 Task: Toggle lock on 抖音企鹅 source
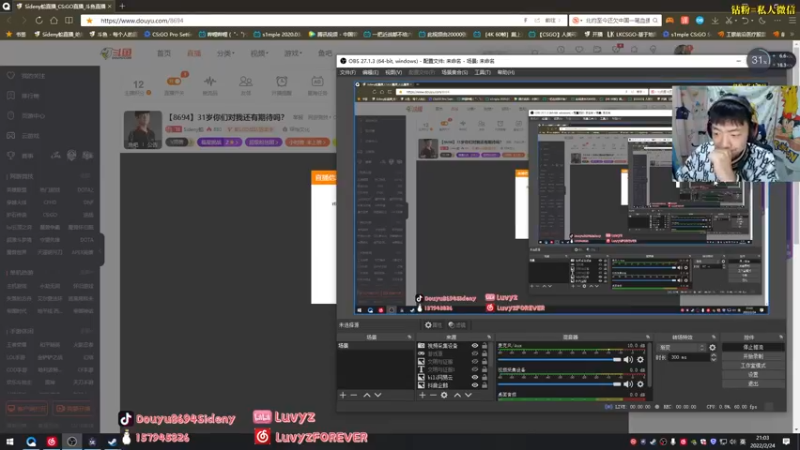click(x=484, y=385)
